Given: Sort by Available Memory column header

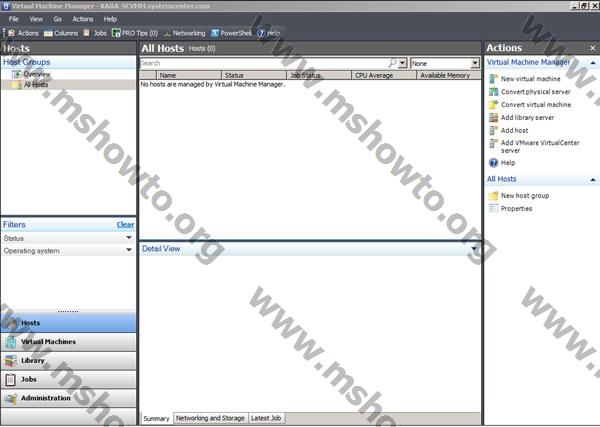Looking at the screenshot, I should (x=448, y=75).
